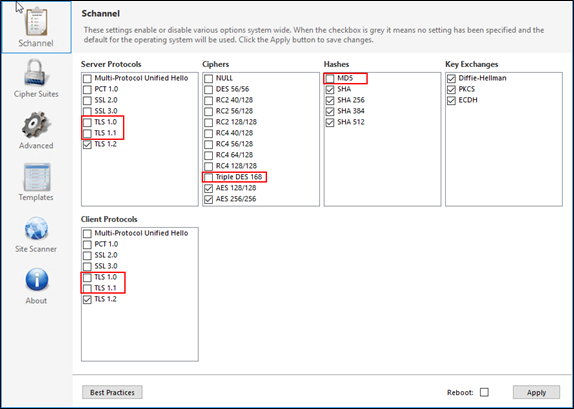This screenshot has width=574, height=409.
Task: Uncheck SHA 384 hash
Action: coord(330,111)
